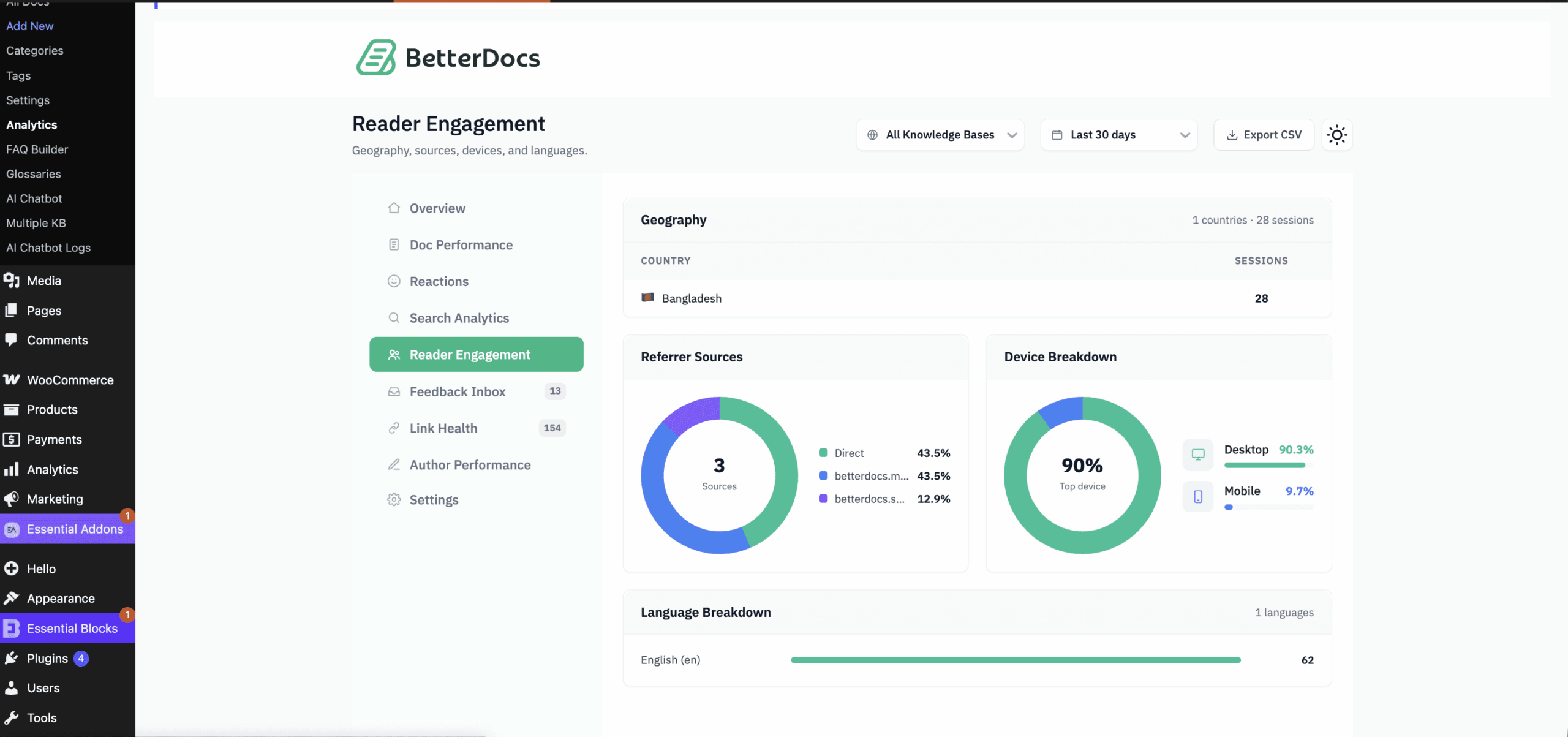This screenshot has width=1568, height=737.
Task: Click the Desktop percentage progress bar
Action: 1268,465
